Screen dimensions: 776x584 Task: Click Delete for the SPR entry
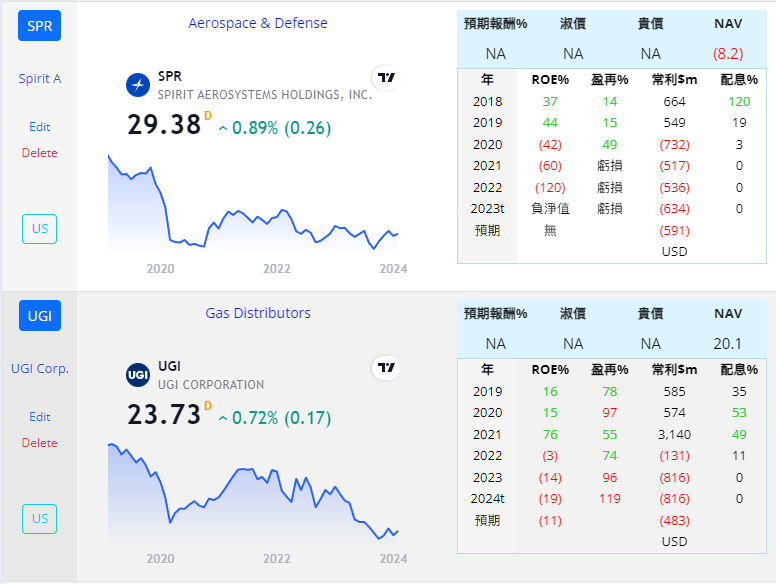point(40,153)
